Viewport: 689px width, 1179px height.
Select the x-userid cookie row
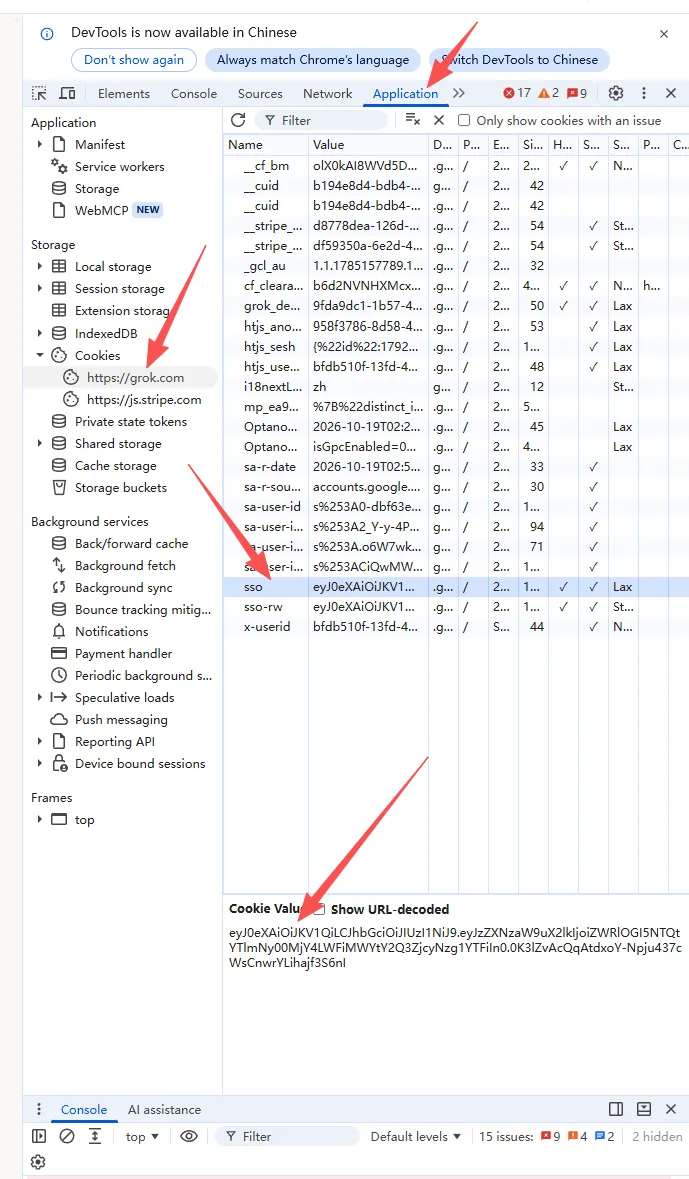pos(456,626)
